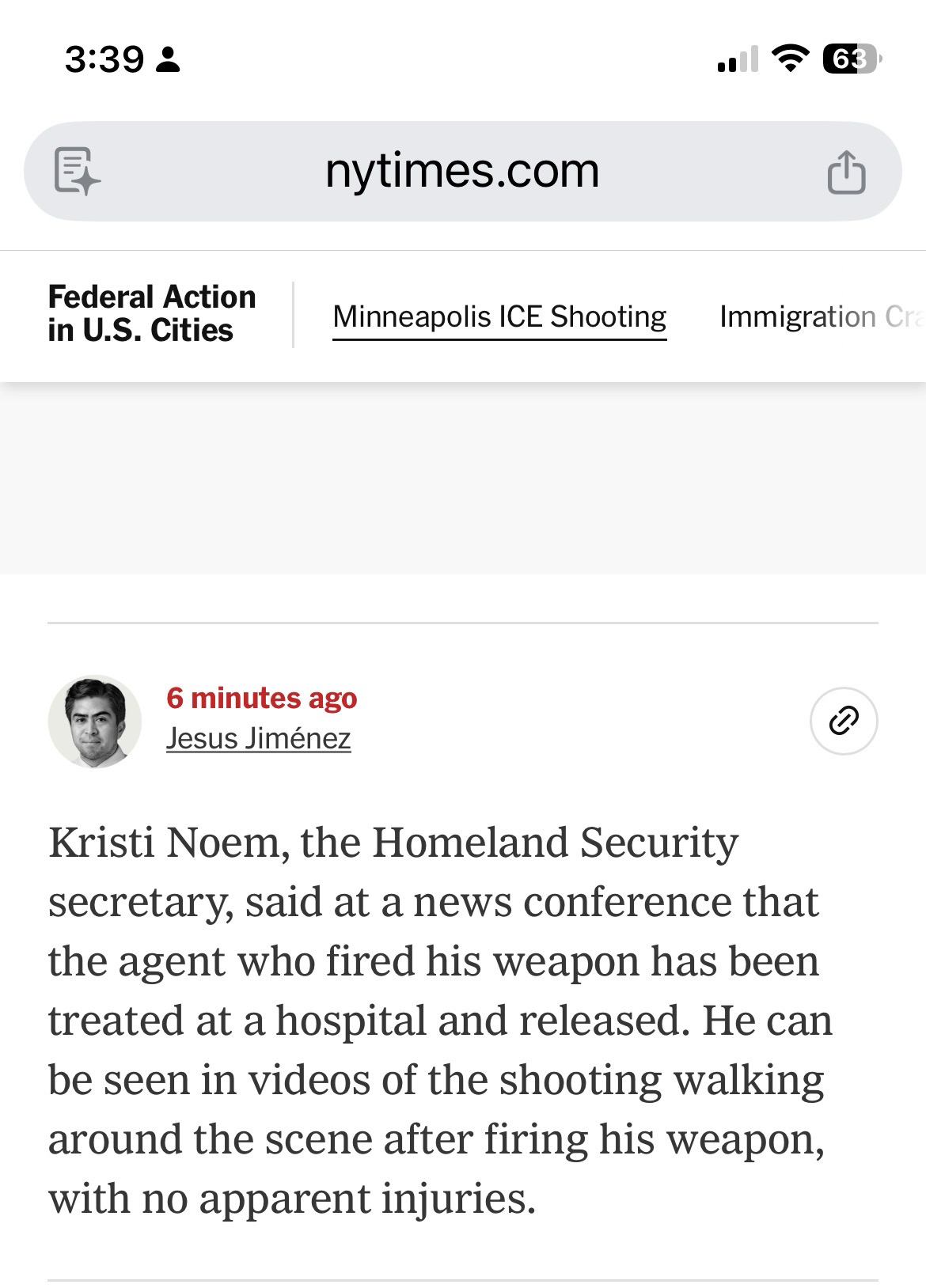Tap the cellular signal bars icon
Screen dimensions: 926x1288
(x=738, y=60)
